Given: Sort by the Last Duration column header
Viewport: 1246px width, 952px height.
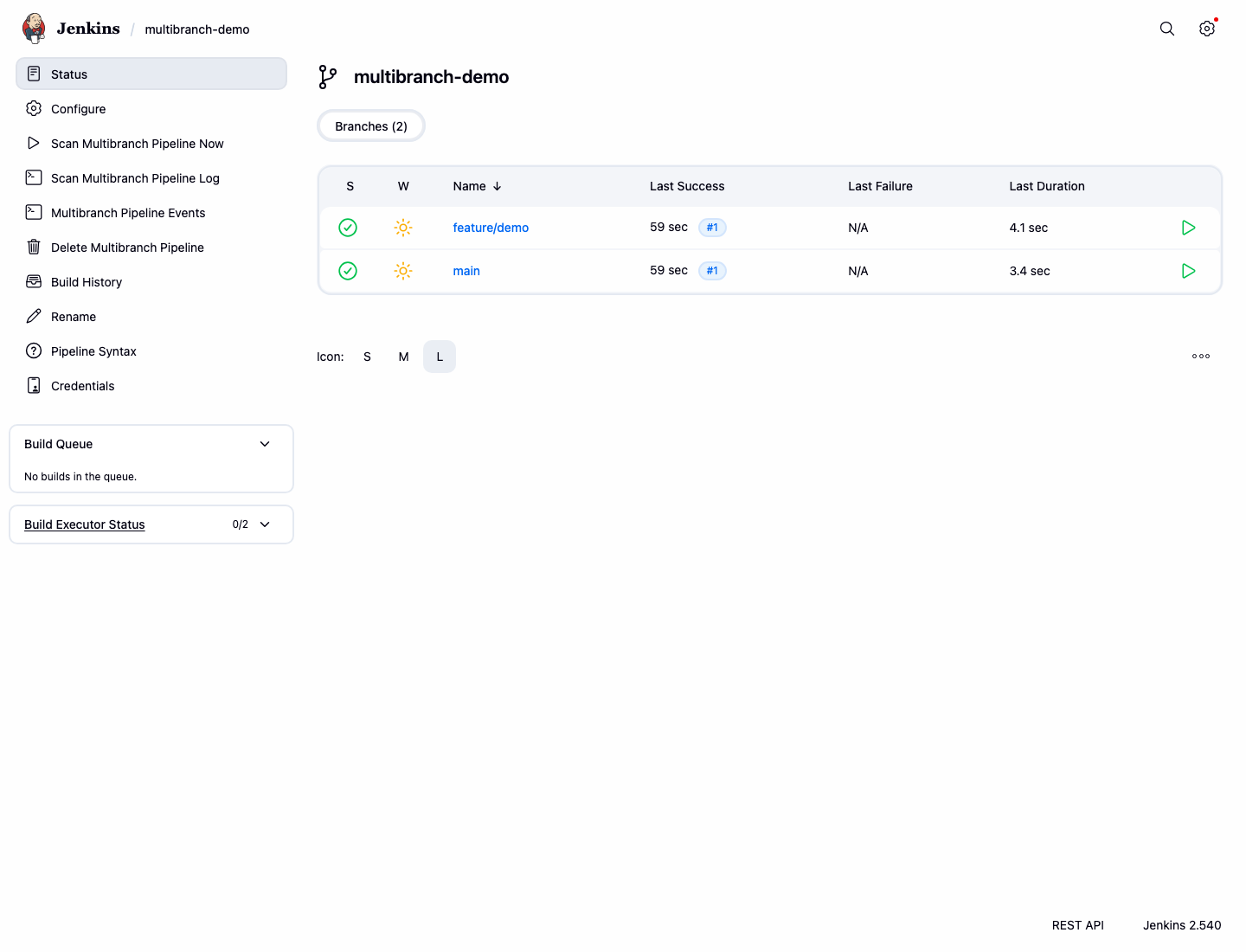Looking at the screenshot, I should (x=1047, y=186).
